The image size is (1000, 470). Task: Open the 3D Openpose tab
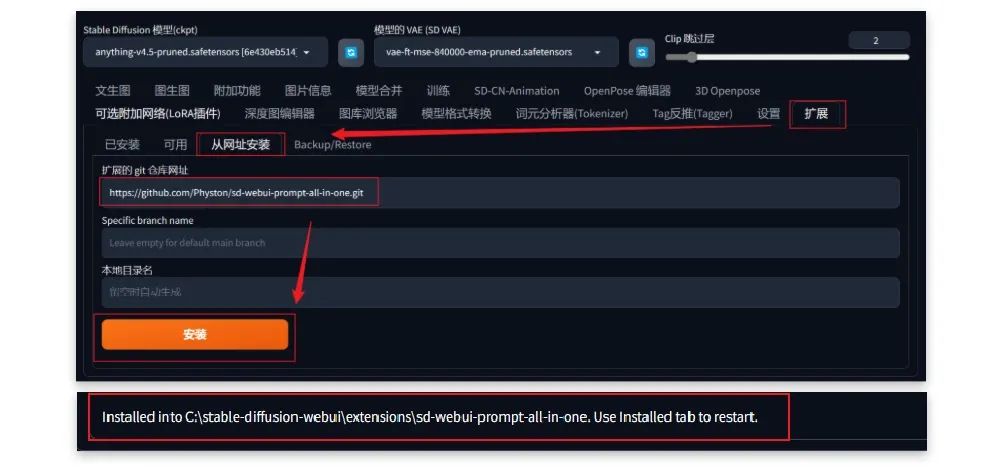[x=727, y=91]
